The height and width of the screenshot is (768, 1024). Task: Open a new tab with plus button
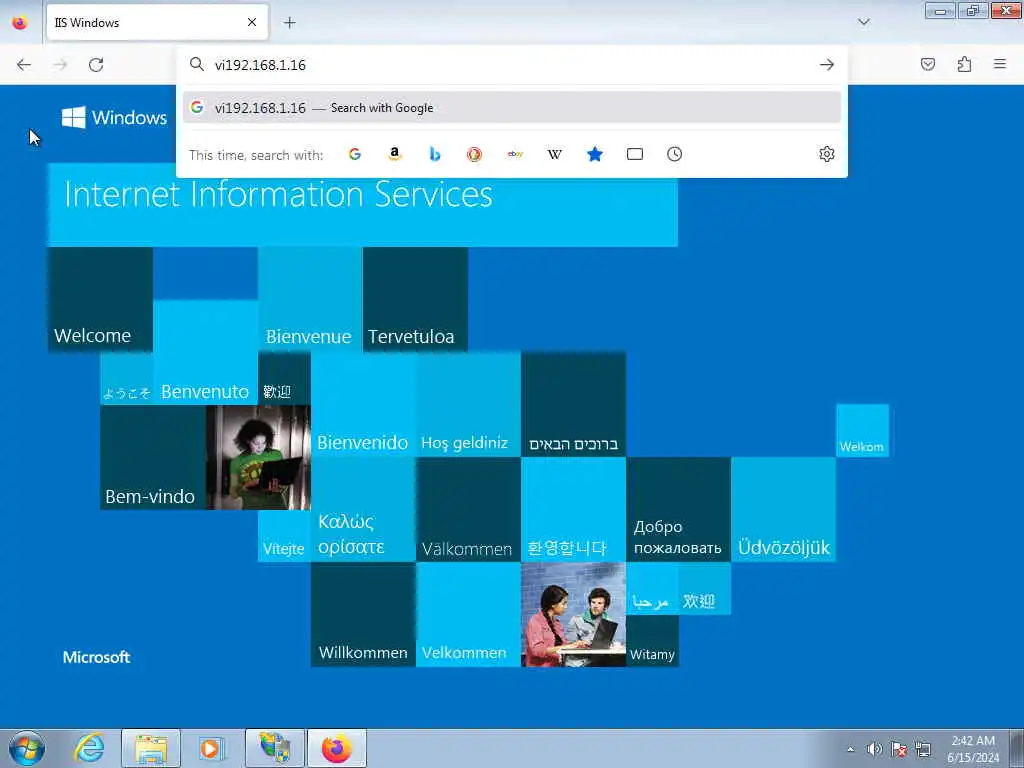289,22
